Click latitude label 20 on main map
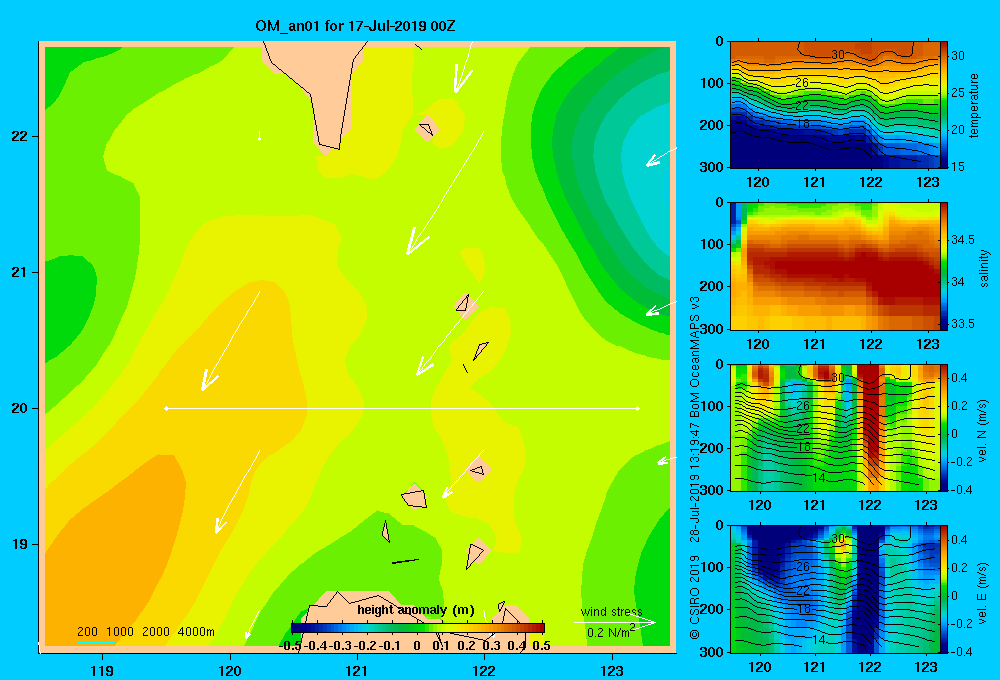Screen dimensions: 1000x680 pyautogui.click(x=20, y=408)
